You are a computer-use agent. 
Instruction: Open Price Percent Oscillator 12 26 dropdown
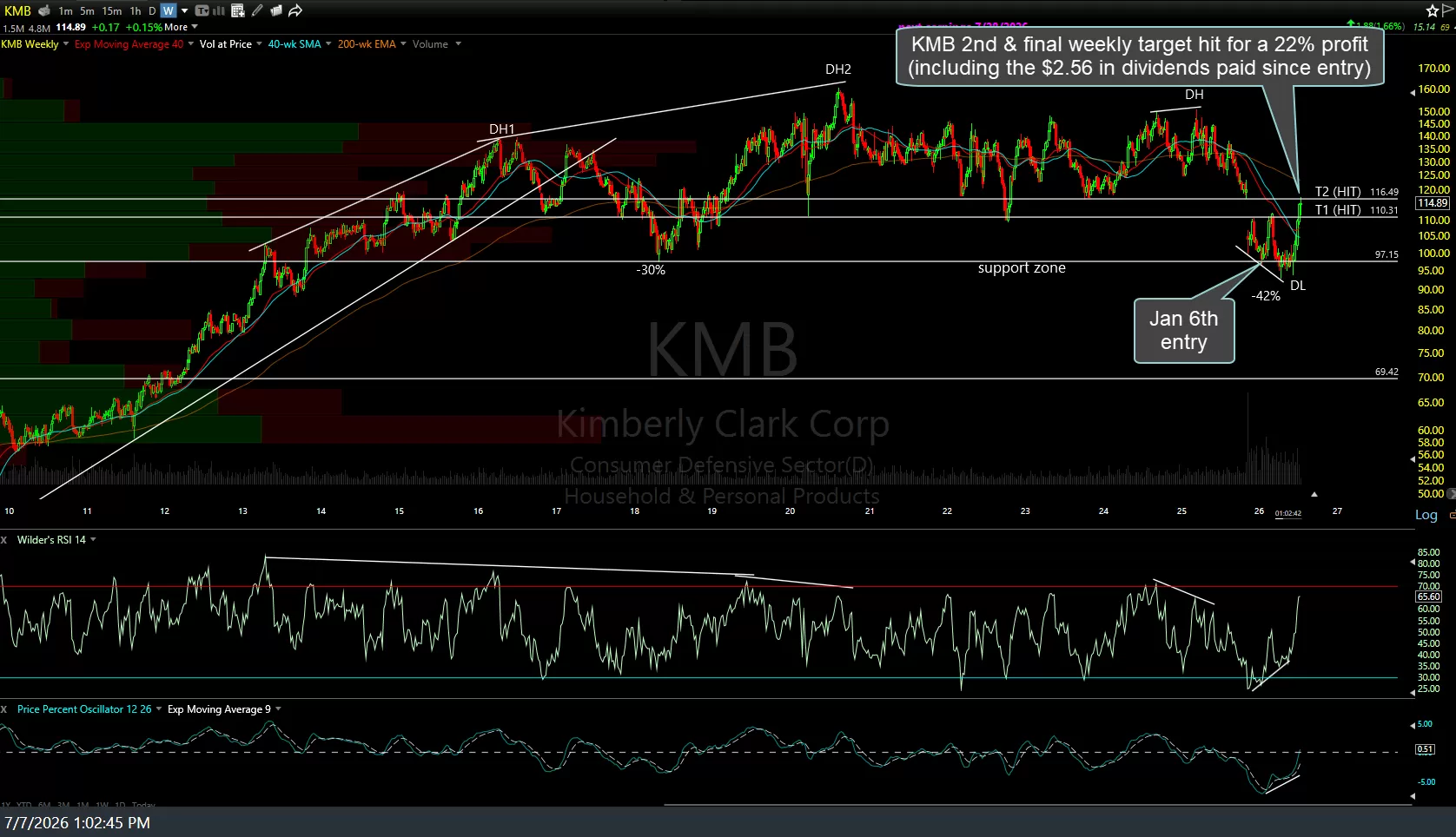[x=158, y=709]
